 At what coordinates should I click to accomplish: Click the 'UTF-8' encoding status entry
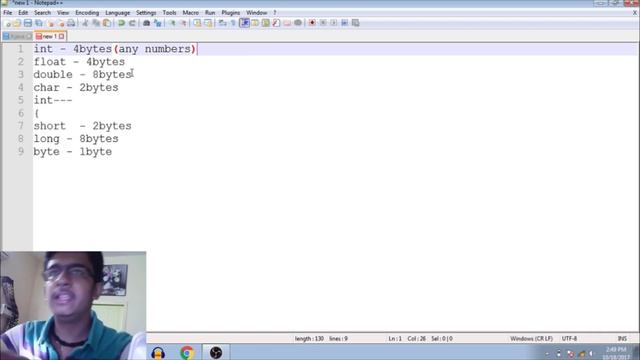click(569, 338)
